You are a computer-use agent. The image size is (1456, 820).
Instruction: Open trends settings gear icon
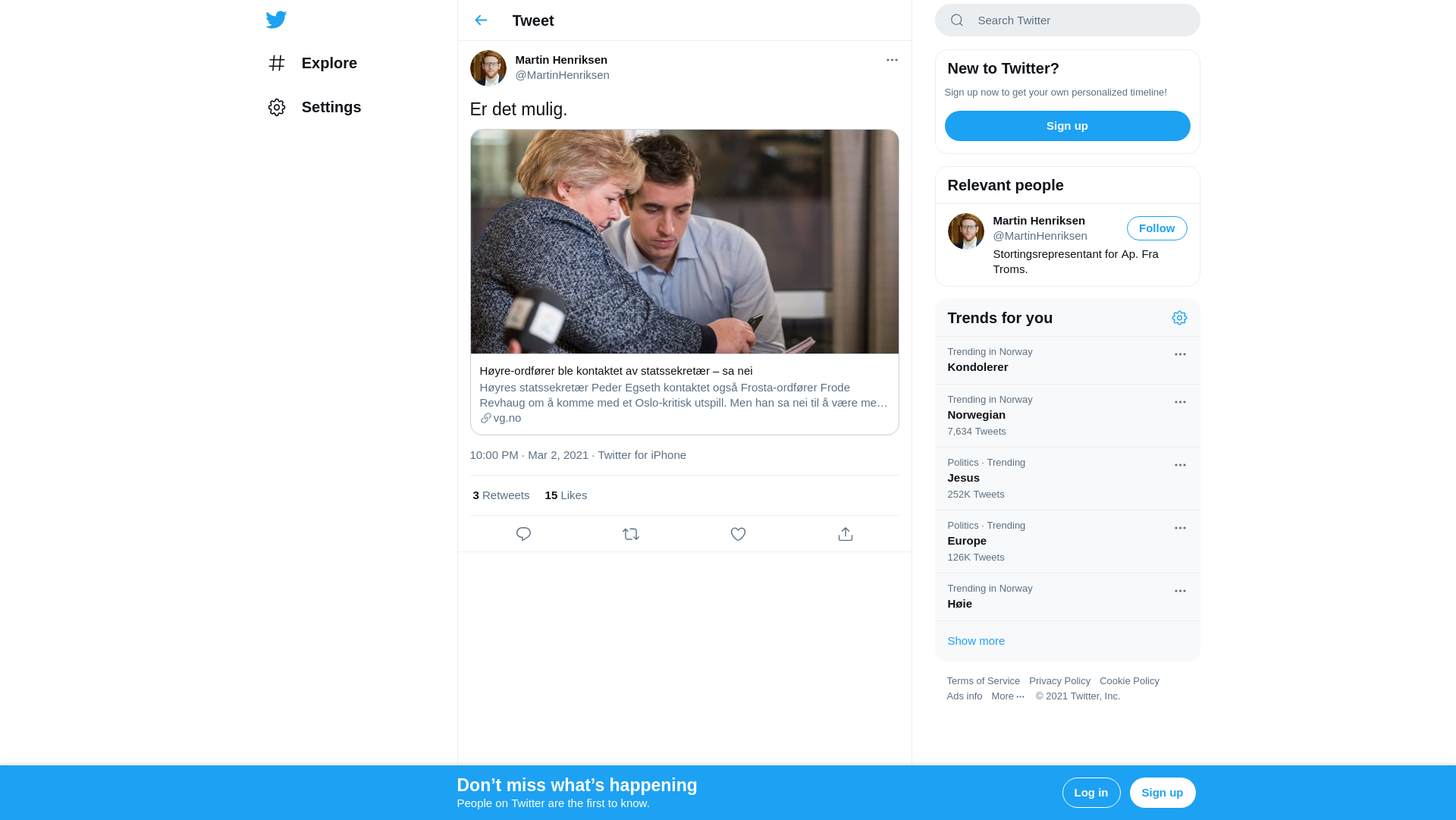(1179, 318)
